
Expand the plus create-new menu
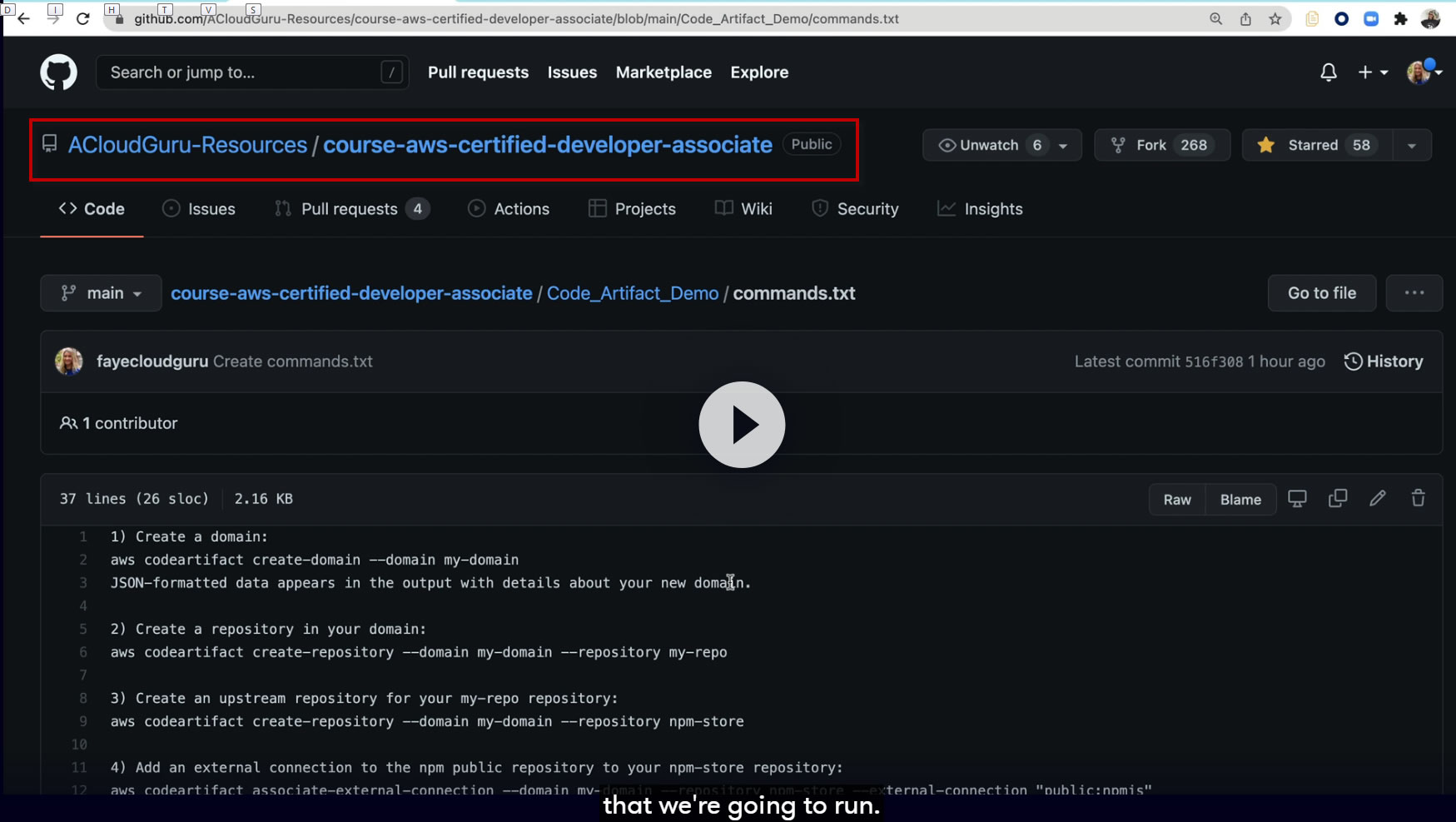pos(1372,72)
